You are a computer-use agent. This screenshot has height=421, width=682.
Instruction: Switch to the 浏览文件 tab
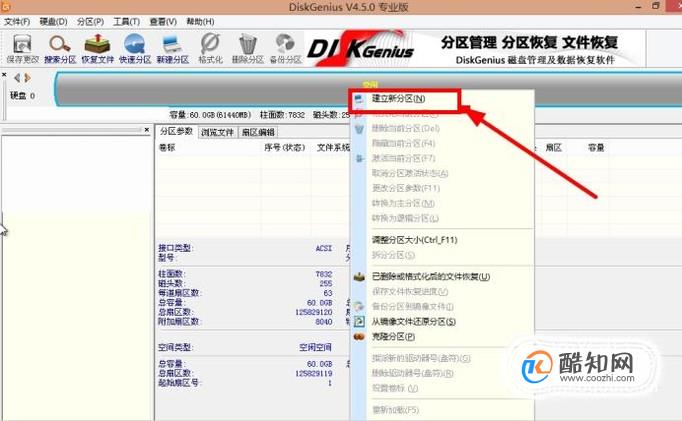click(x=217, y=132)
